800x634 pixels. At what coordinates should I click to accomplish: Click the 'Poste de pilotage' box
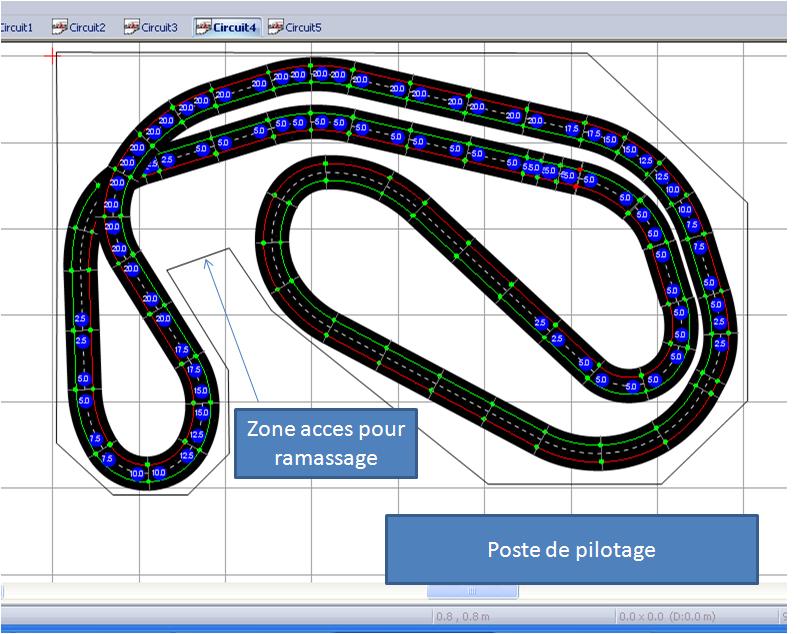pos(571,549)
